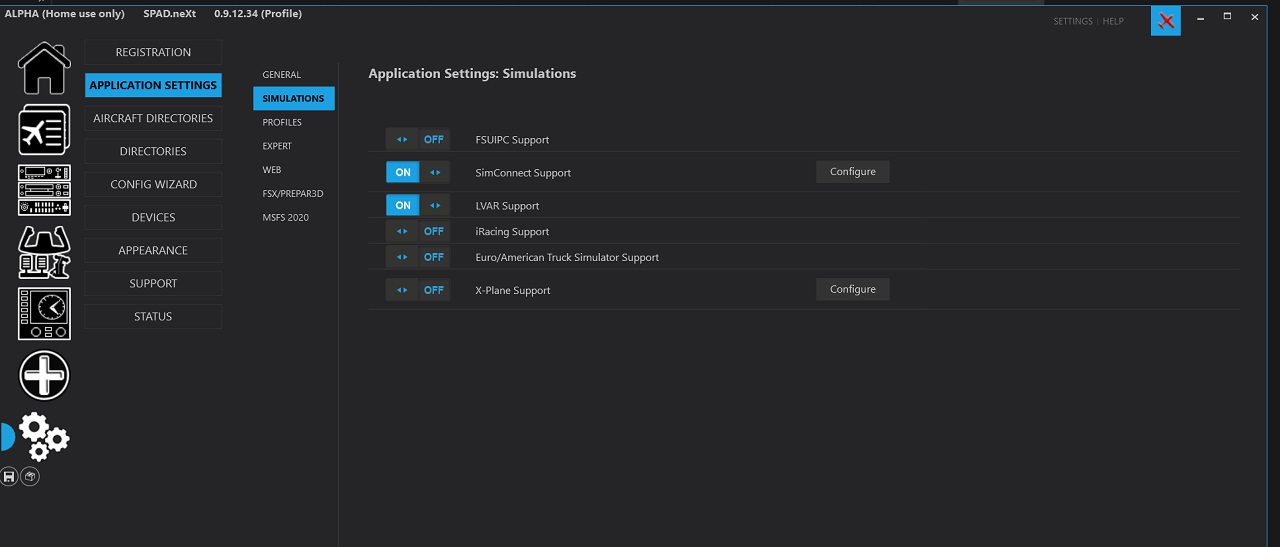Click the 'LVAR Support' label
The image size is (1280, 547).
click(x=507, y=206)
